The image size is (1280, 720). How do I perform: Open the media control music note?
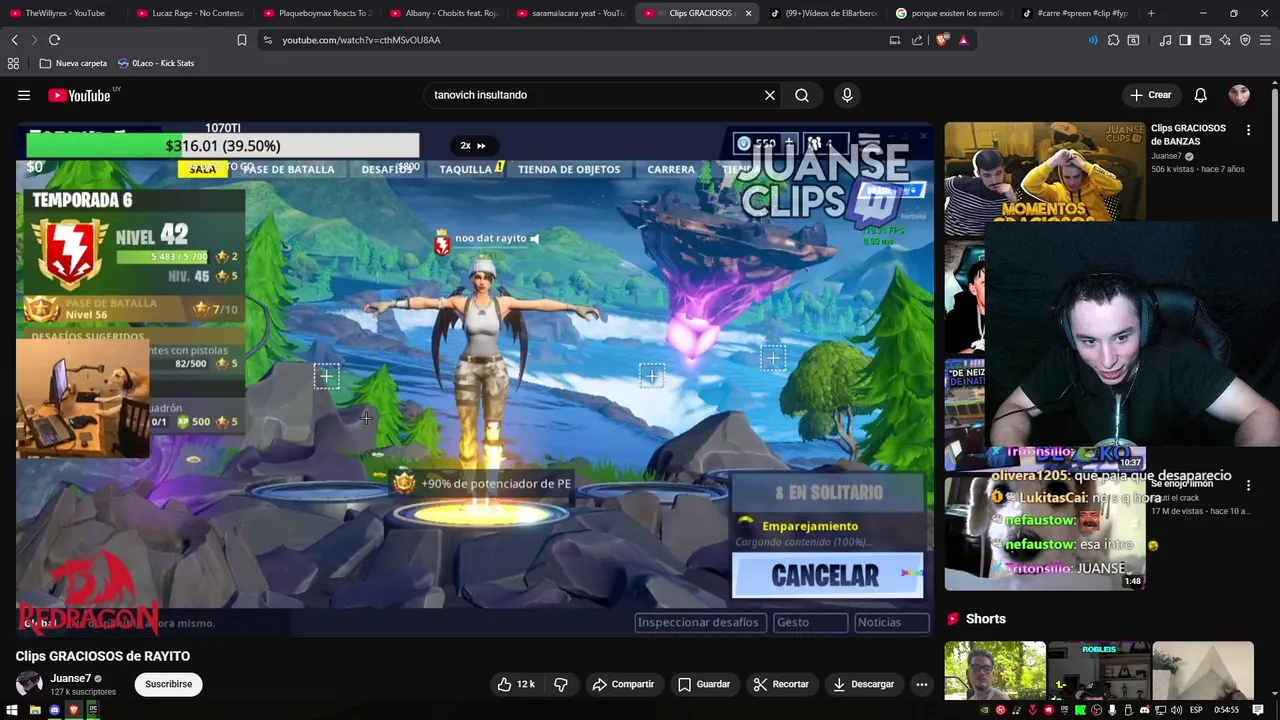click(1165, 40)
